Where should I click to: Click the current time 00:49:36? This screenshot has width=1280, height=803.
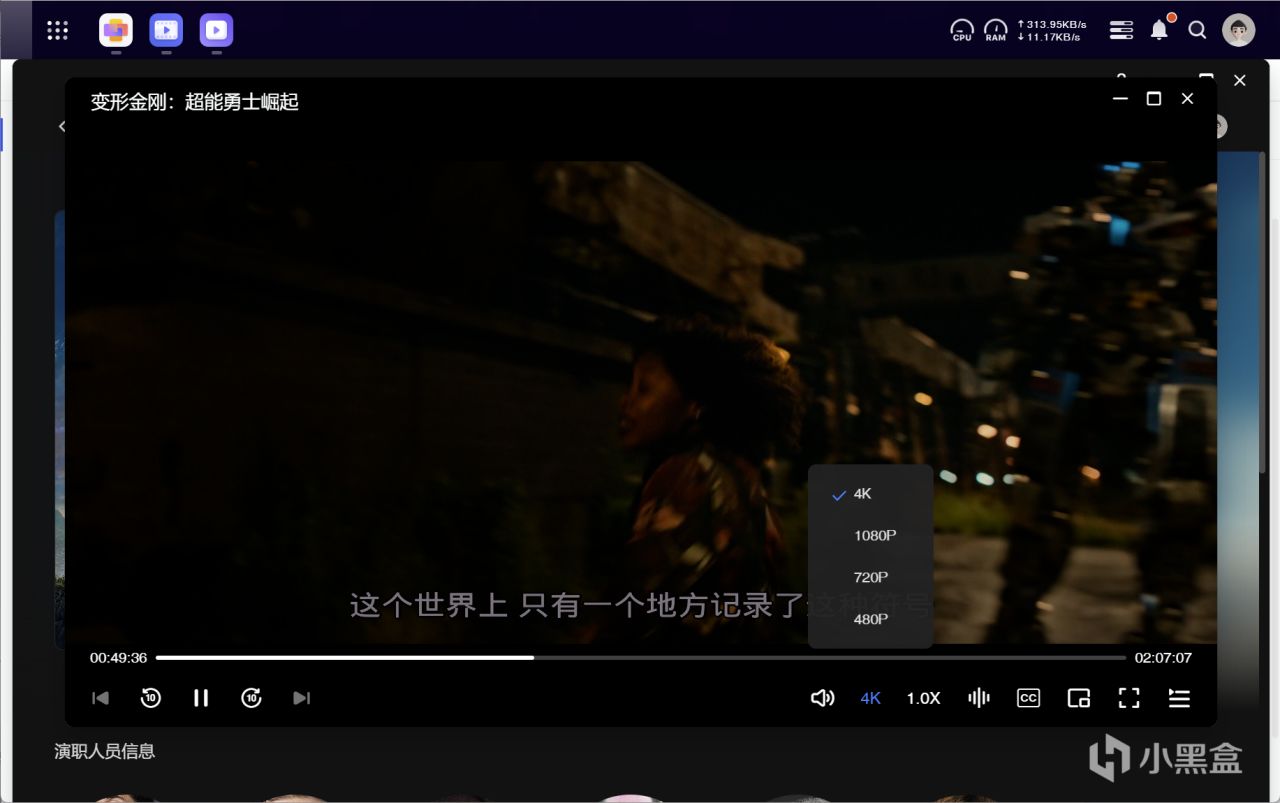coord(118,658)
